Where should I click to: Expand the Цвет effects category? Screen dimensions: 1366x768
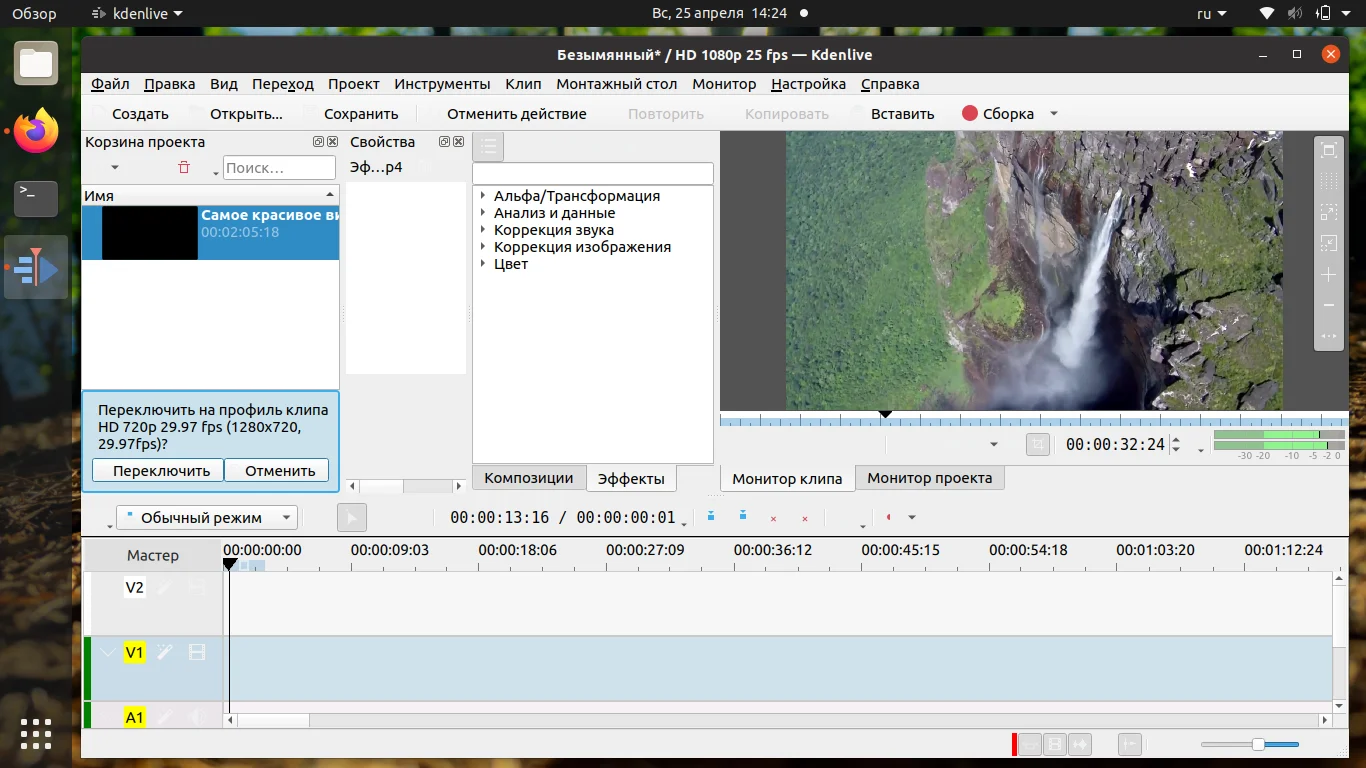[x=482, y=264]
